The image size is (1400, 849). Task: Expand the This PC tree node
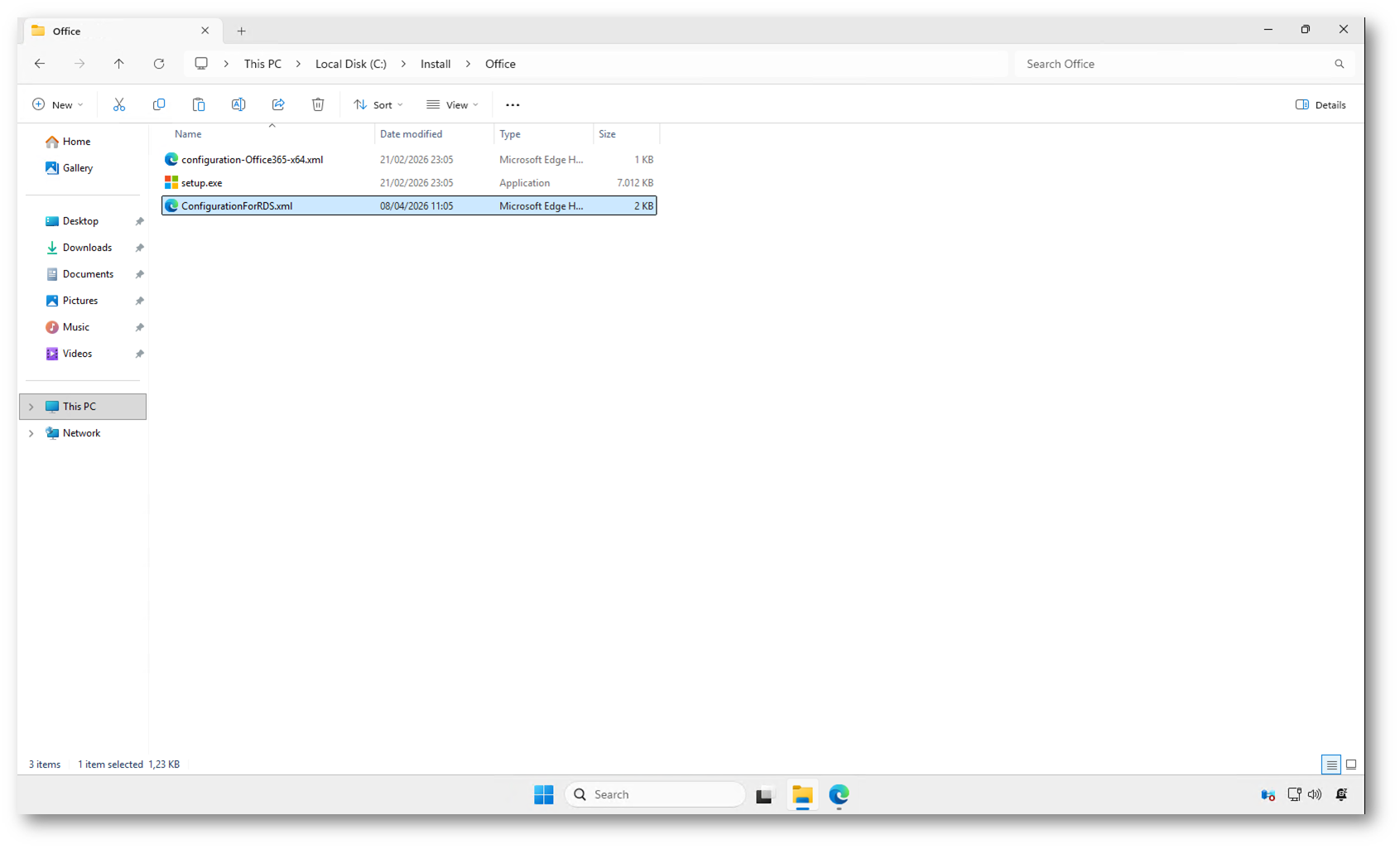[x=31, y=407]
